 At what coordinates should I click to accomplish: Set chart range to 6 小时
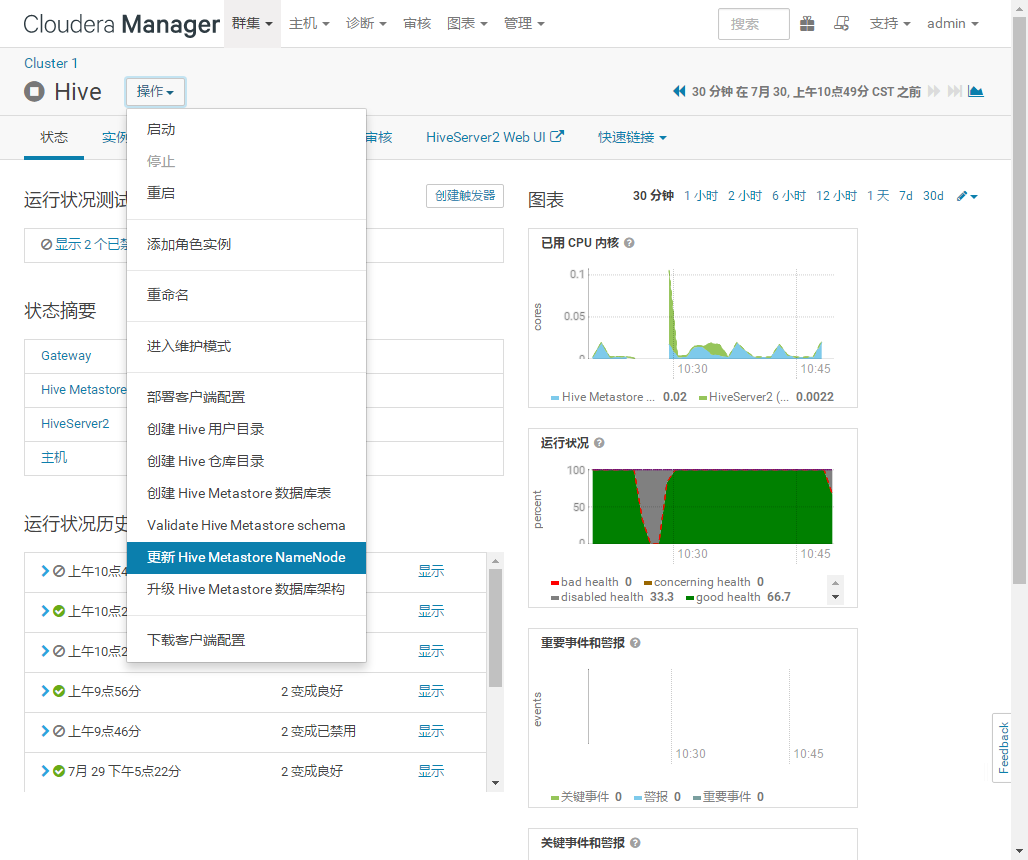789,196
